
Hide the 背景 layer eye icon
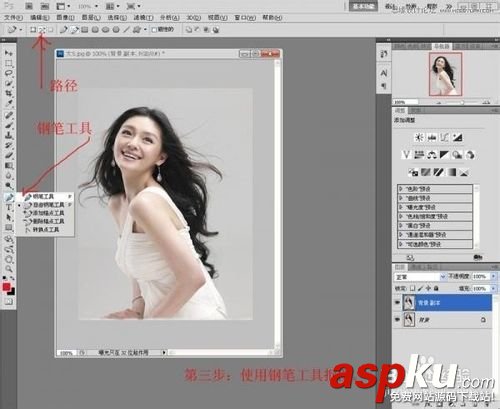pyautogui.click(x=397, y=320)
